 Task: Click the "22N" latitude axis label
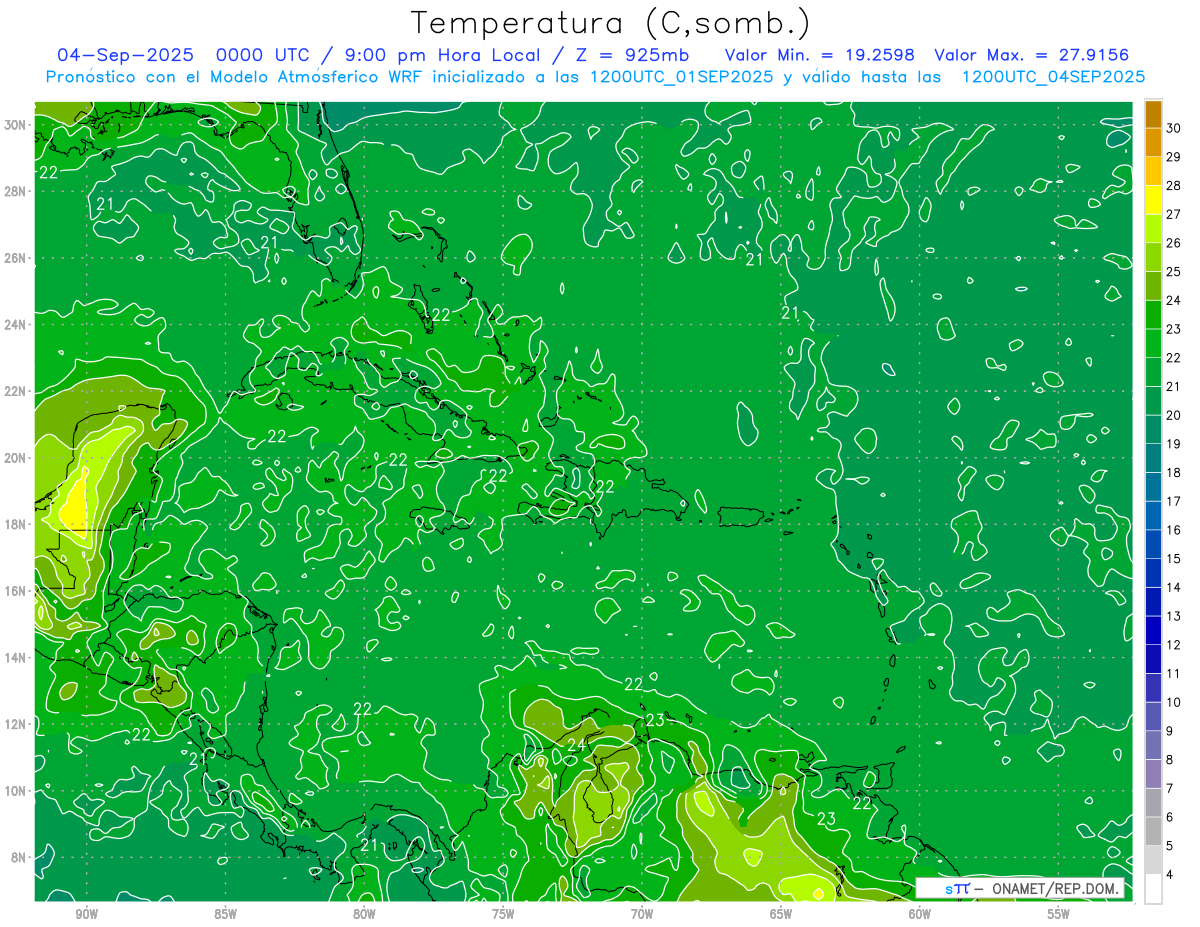15,391
